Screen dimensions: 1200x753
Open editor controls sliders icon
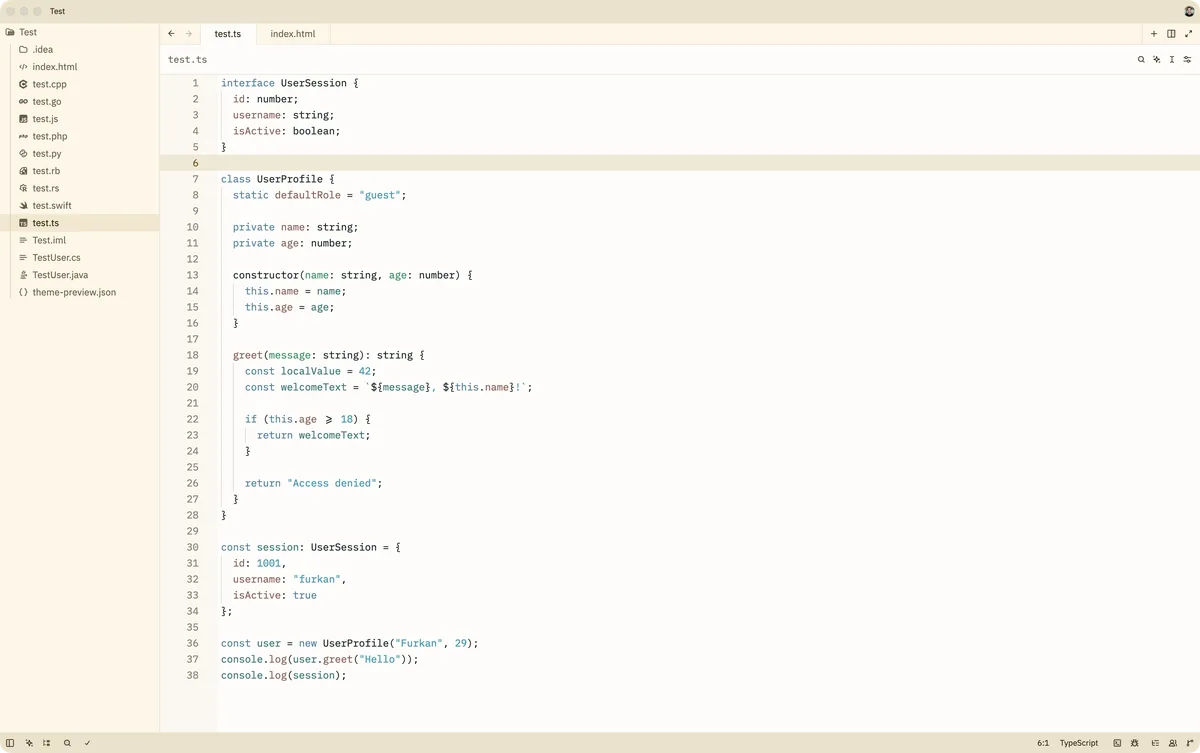[1188, 60]
